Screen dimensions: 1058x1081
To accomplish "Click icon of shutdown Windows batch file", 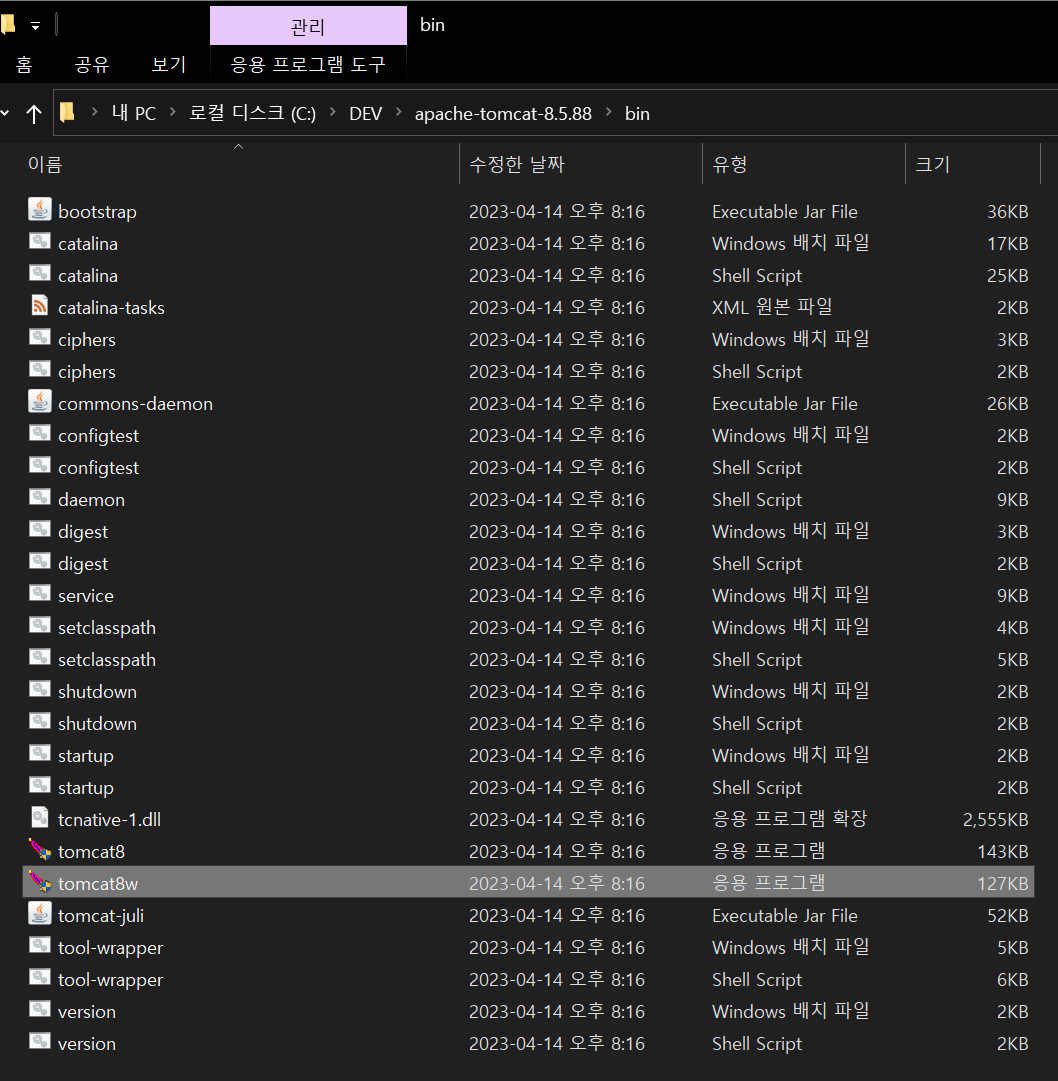I will coord(40,689).
